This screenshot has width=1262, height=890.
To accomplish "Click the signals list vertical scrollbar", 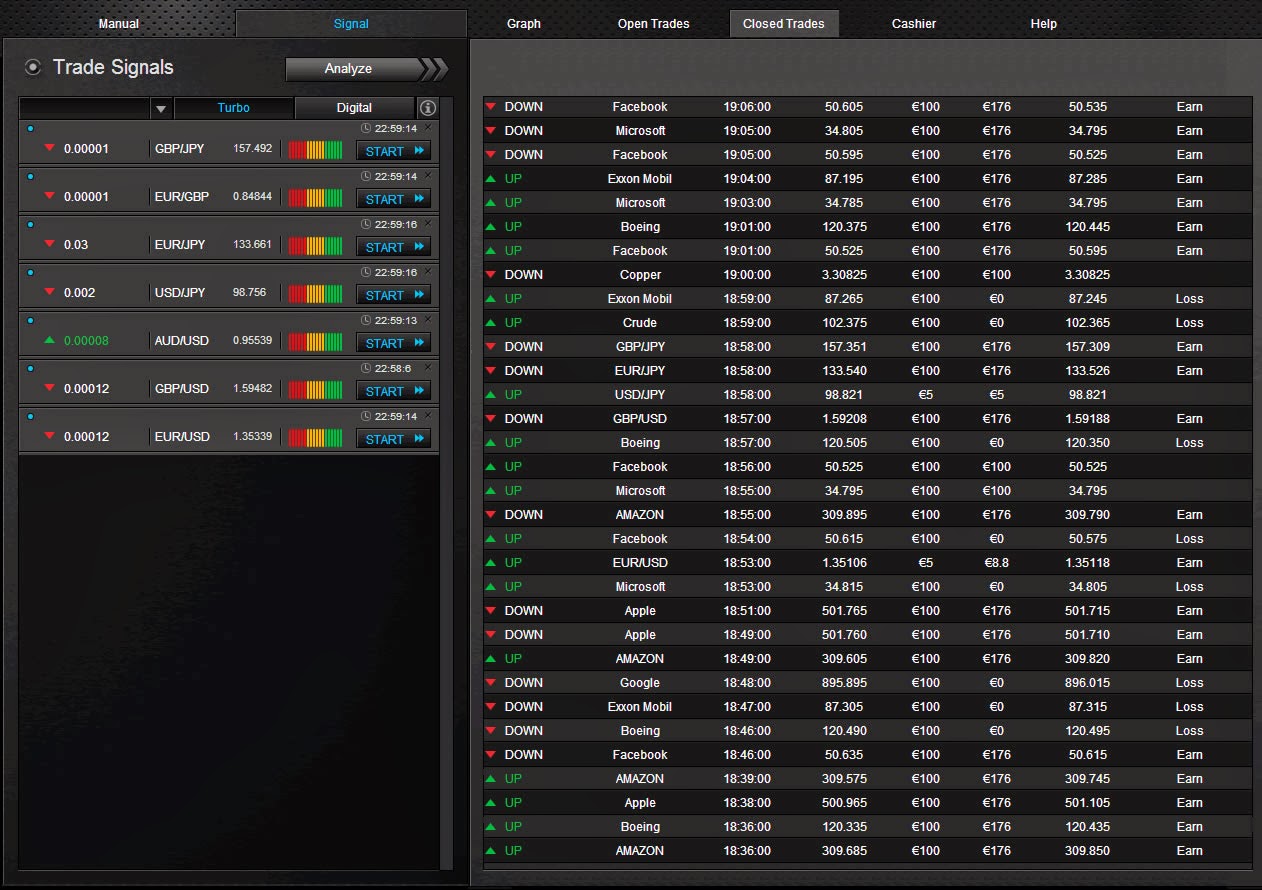I will (x=447, y=483).
